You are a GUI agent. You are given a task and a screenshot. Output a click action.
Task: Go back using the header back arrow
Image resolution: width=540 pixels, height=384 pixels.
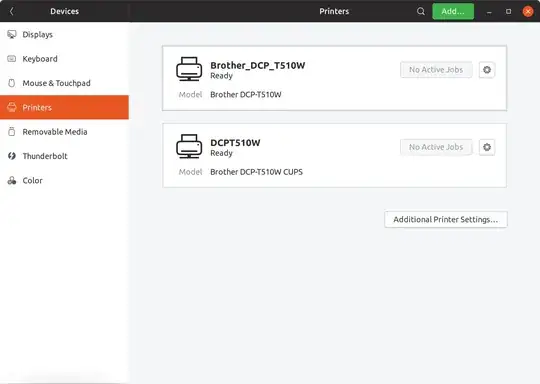click(11, 11)
